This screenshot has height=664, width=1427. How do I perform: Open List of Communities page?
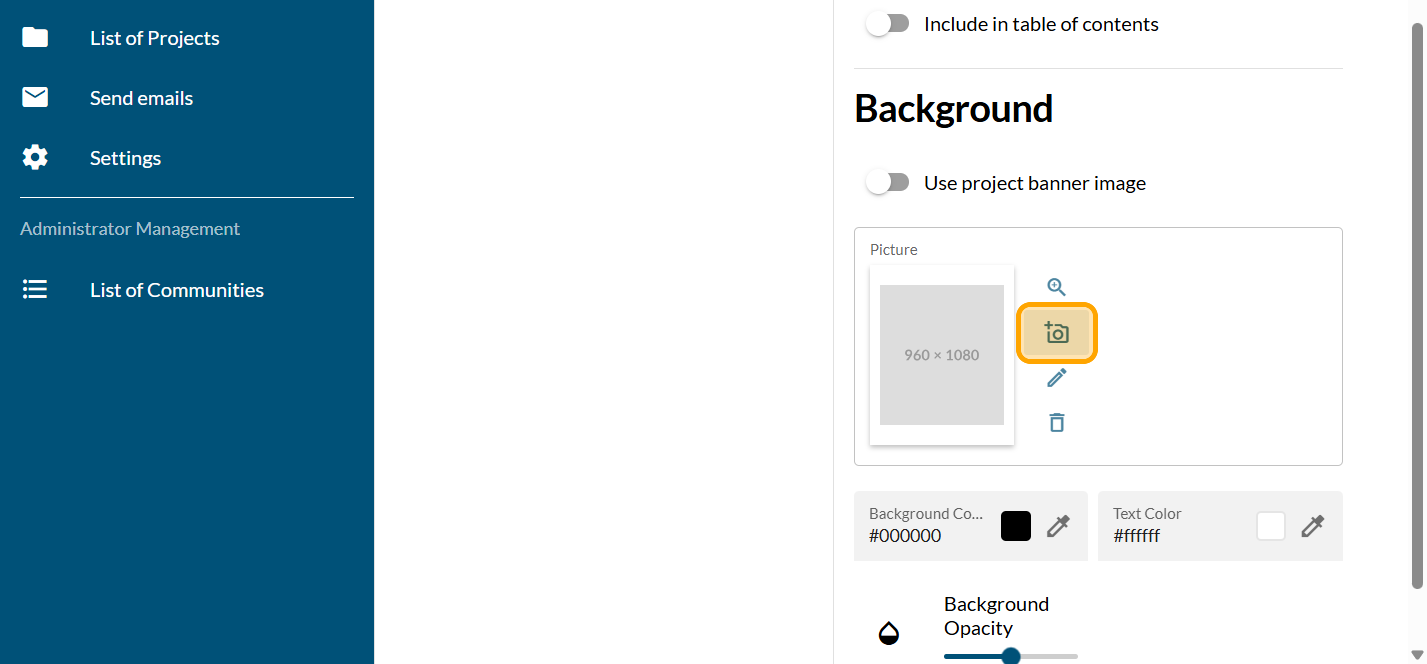point(177,290)
